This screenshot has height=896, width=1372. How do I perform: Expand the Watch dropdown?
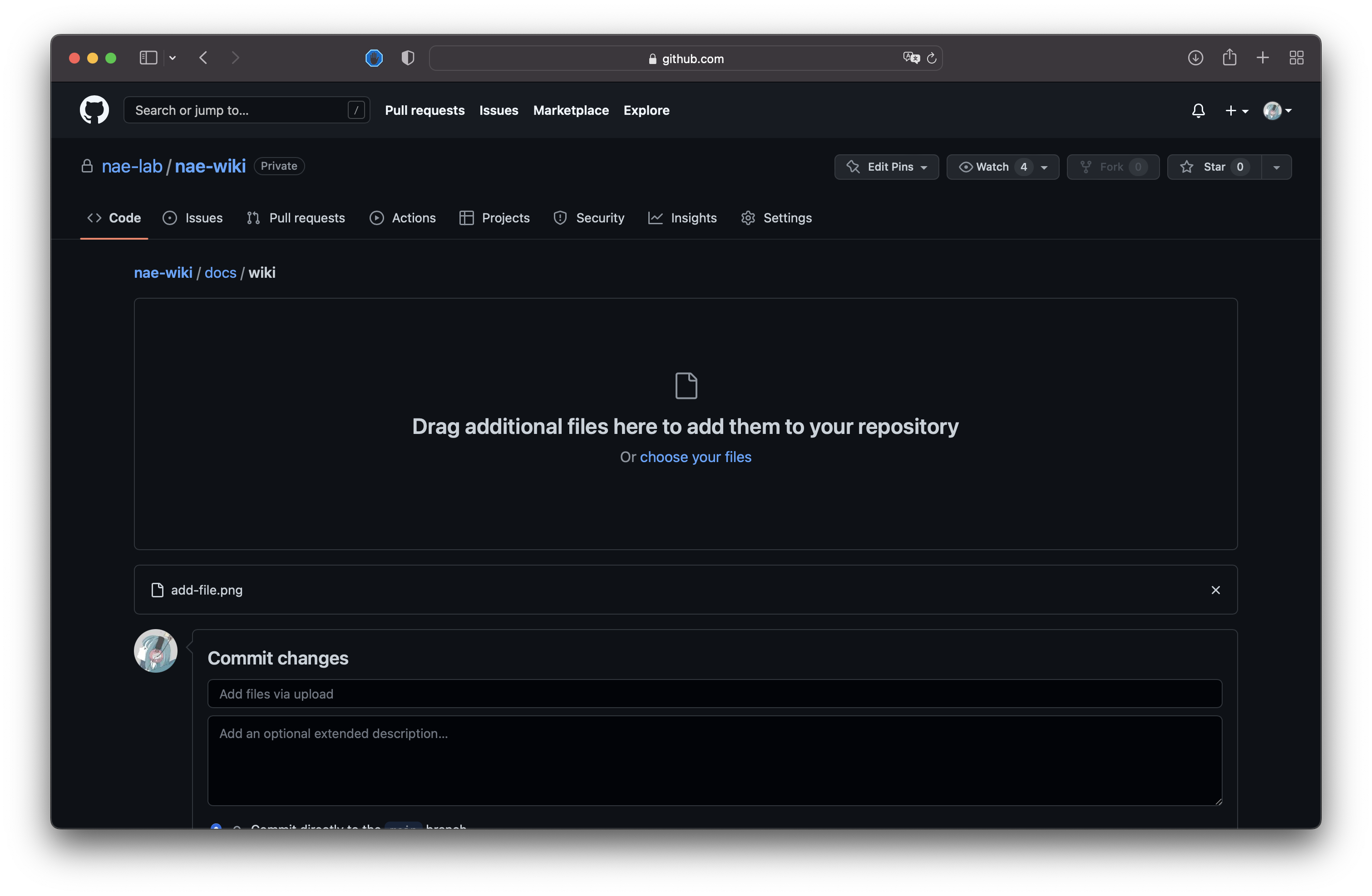coord(1043,167)
